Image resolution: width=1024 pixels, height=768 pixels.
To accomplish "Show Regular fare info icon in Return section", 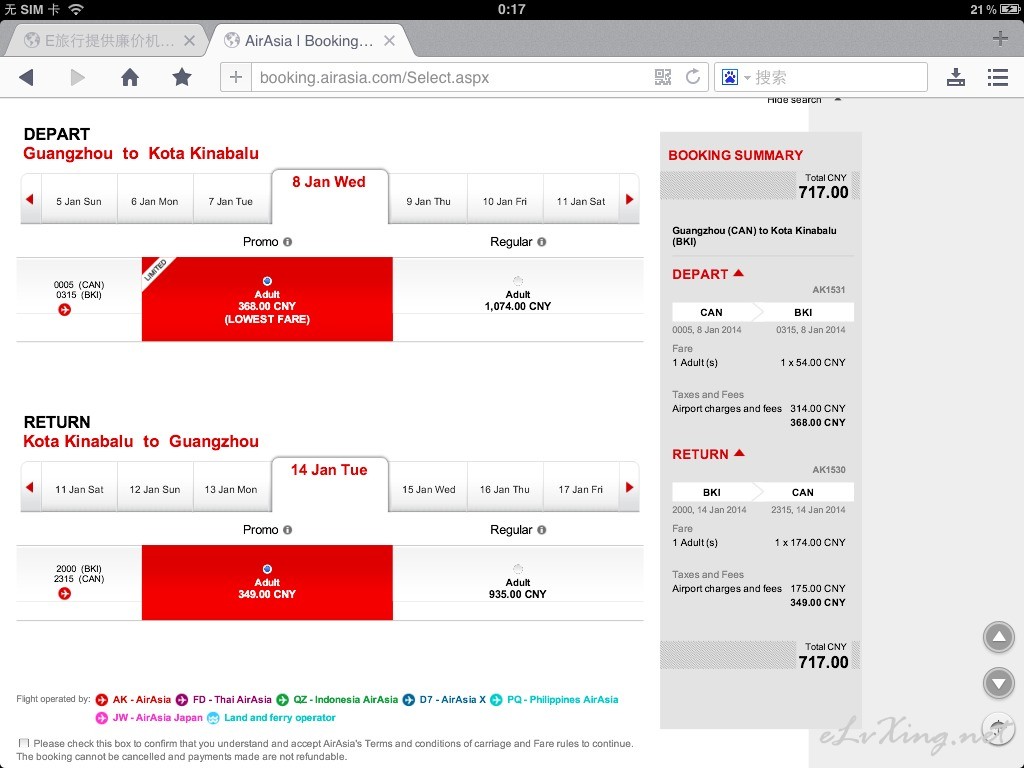I will (x=541, y=530).
